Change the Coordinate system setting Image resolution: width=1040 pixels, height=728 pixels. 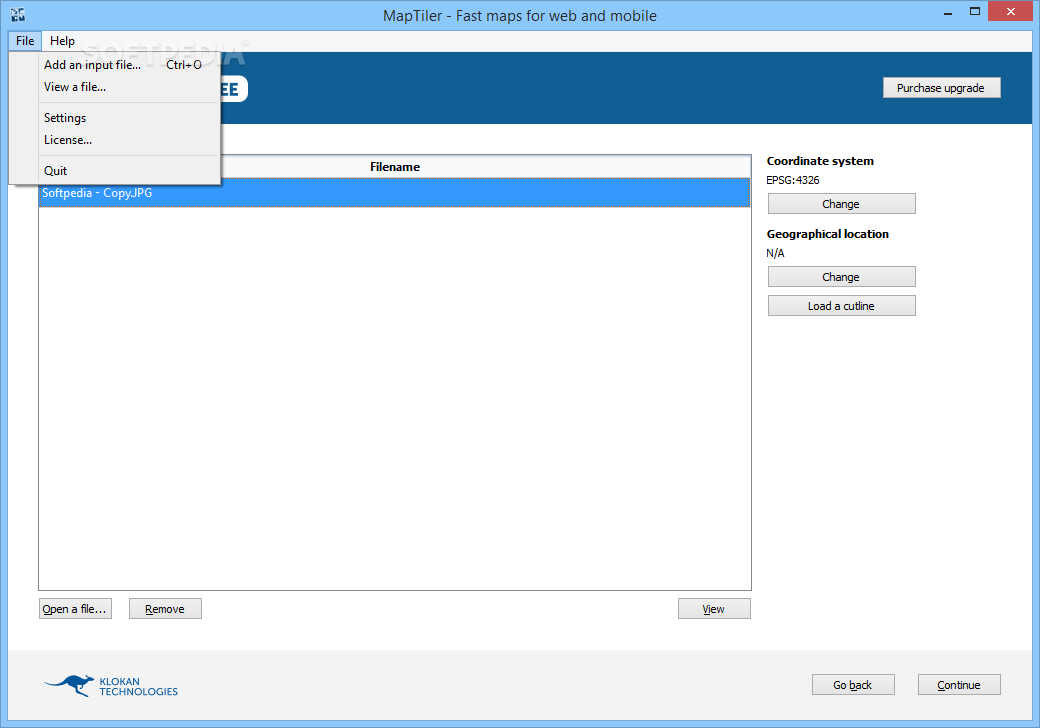pyautogui.click(x=841, y=204)
